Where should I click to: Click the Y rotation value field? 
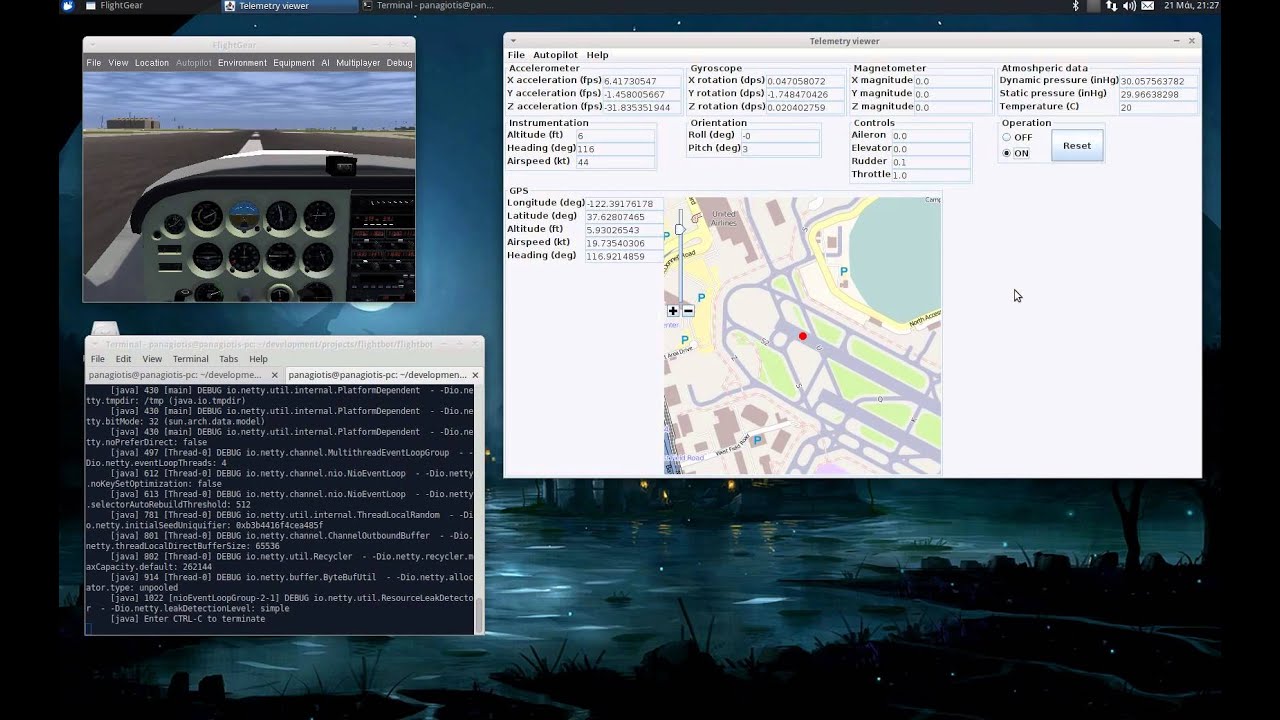[806, 94]
